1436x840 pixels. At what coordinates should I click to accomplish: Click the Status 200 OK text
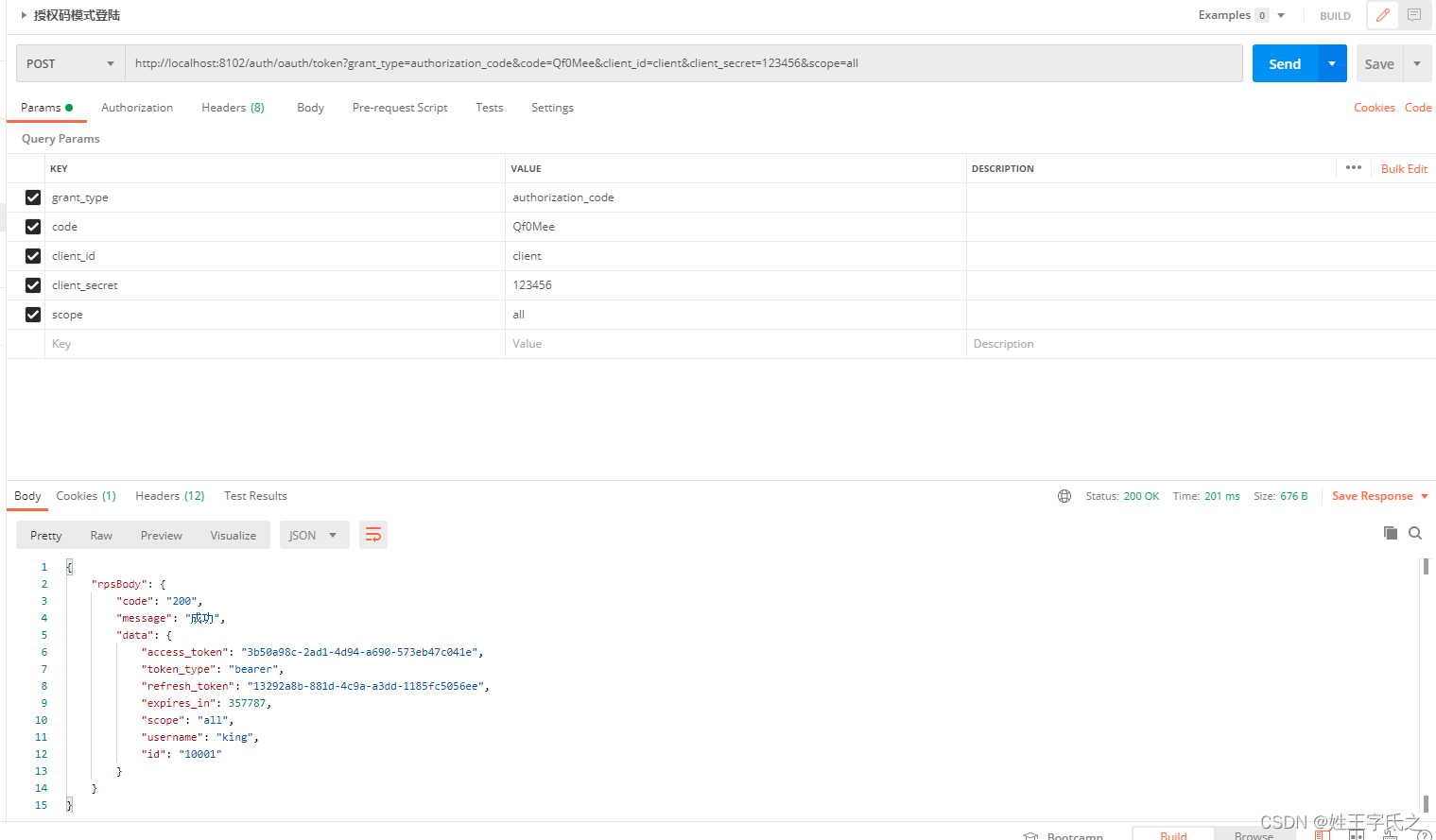coord(1122,496)
